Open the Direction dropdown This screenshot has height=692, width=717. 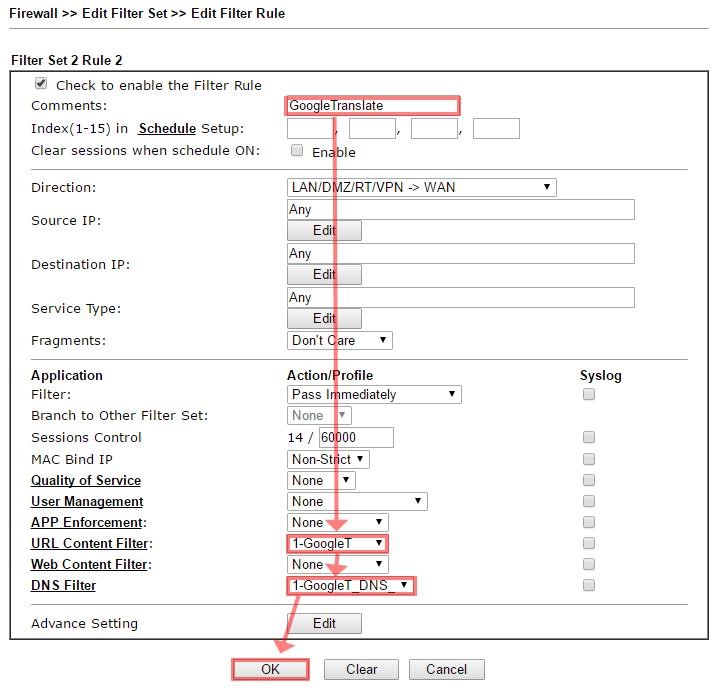(421, 187)
